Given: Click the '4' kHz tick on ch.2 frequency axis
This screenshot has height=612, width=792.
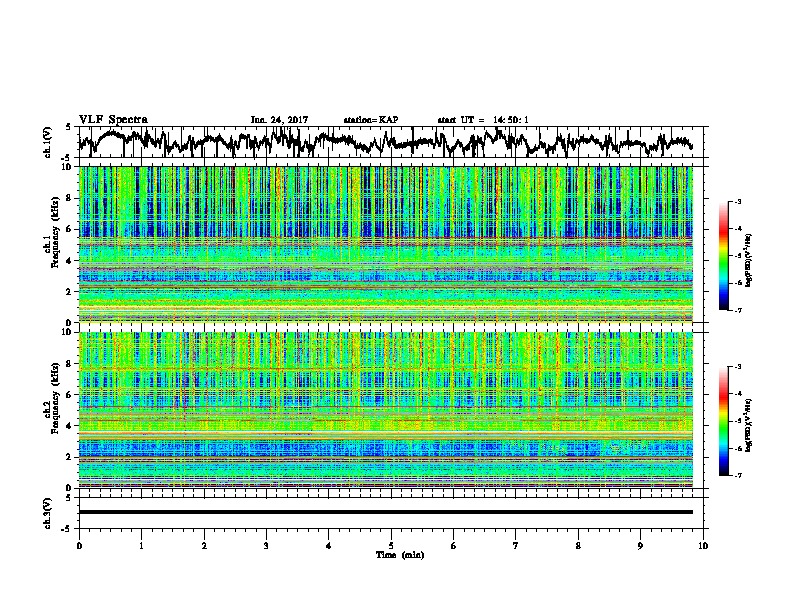Looking at the screenshot, I should point(71,426).
